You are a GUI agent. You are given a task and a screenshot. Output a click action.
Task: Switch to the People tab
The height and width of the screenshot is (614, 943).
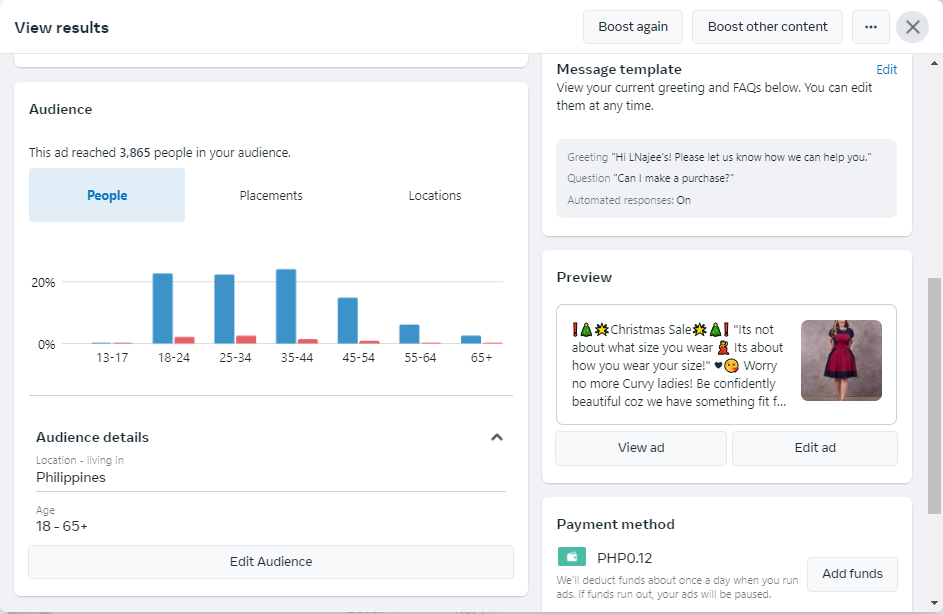(x=107, y=195)
